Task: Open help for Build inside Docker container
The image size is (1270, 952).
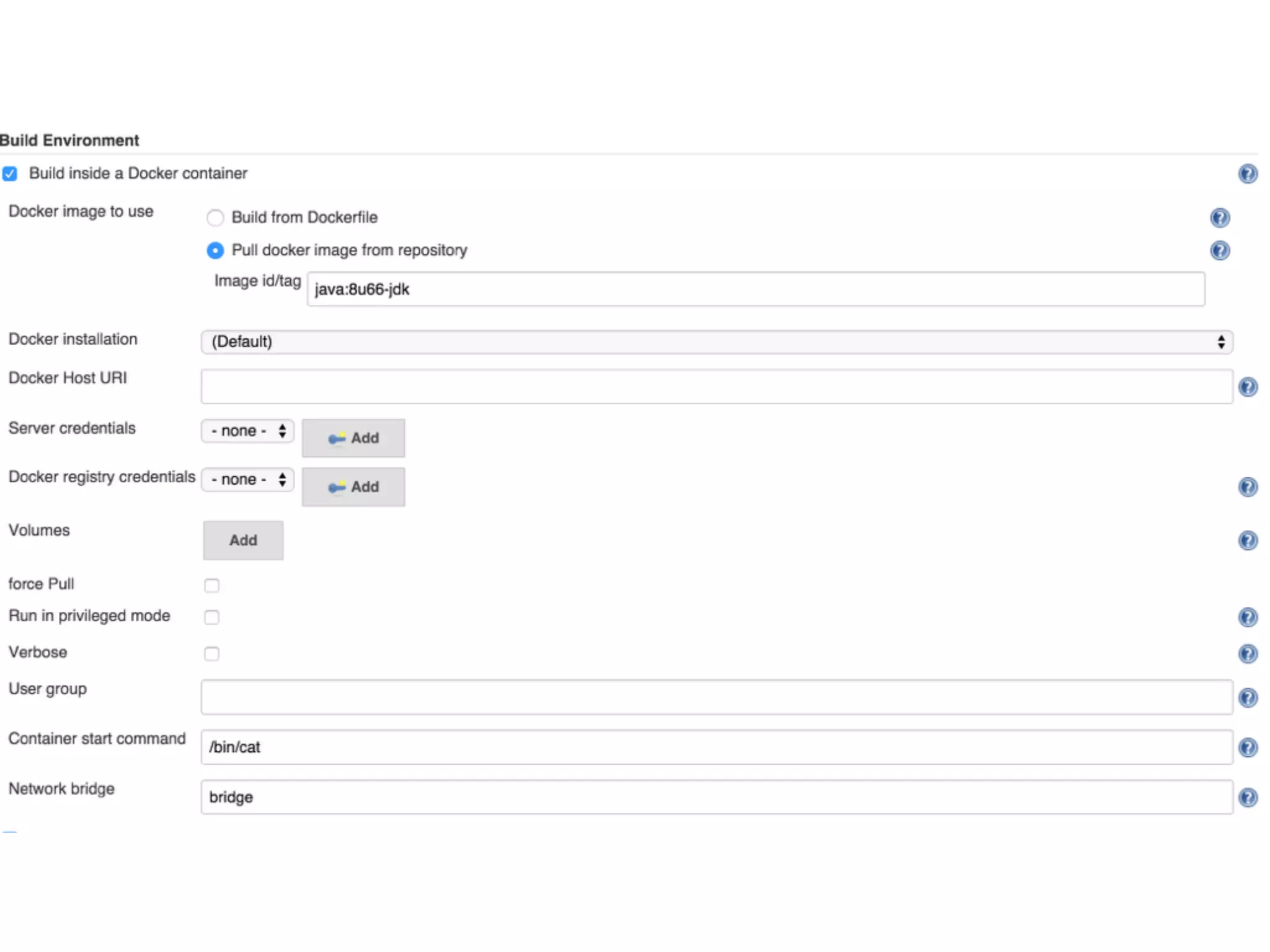Action: [x=1247, y=174]
